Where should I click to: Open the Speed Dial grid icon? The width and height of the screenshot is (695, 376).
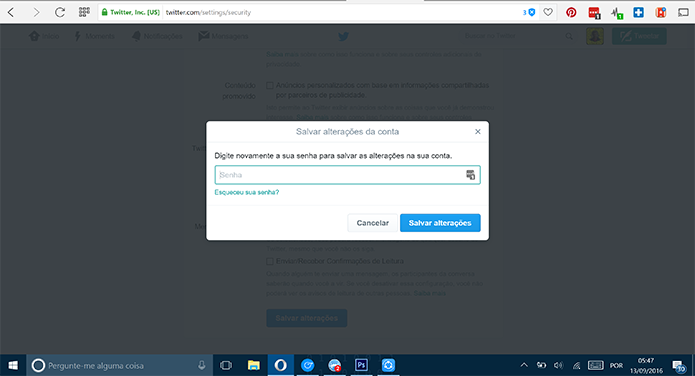(x=84, y=12)
